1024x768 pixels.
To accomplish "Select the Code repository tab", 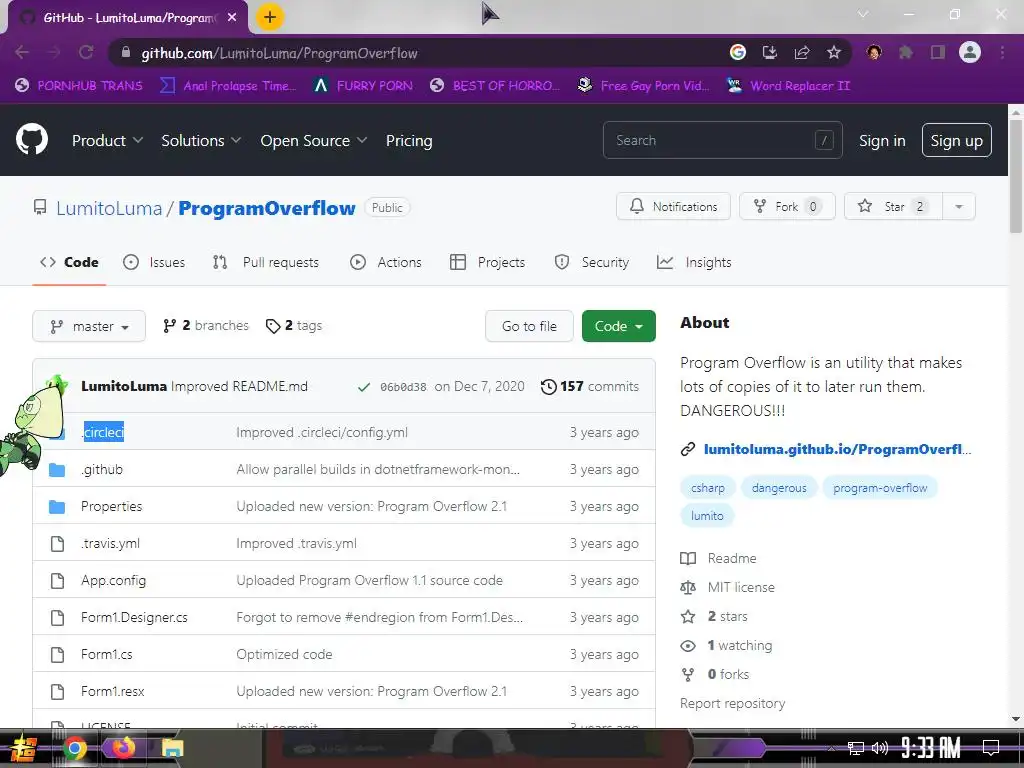I will point(69,263).
